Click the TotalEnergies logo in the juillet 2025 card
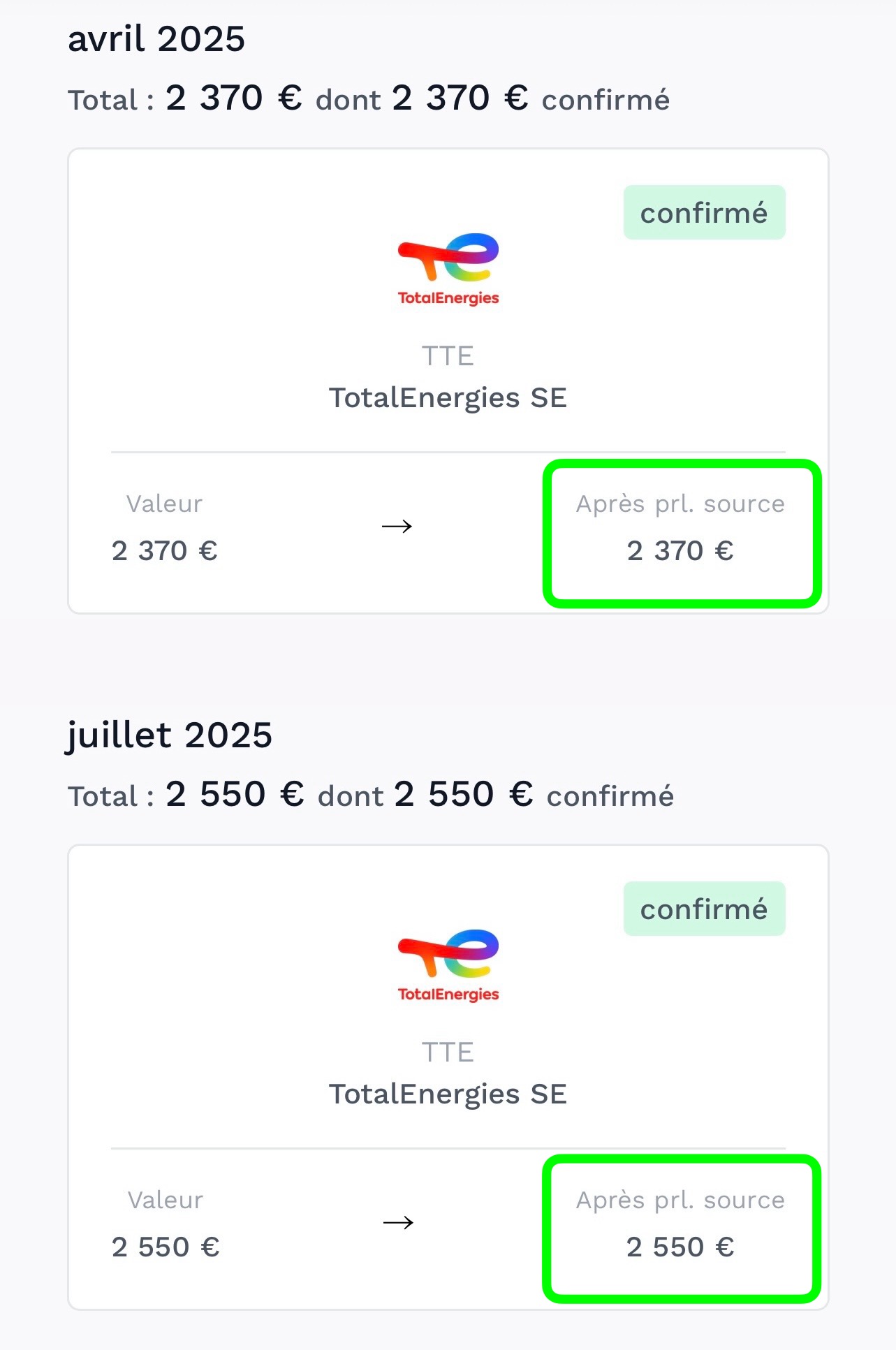 click(x=448, y=965)
